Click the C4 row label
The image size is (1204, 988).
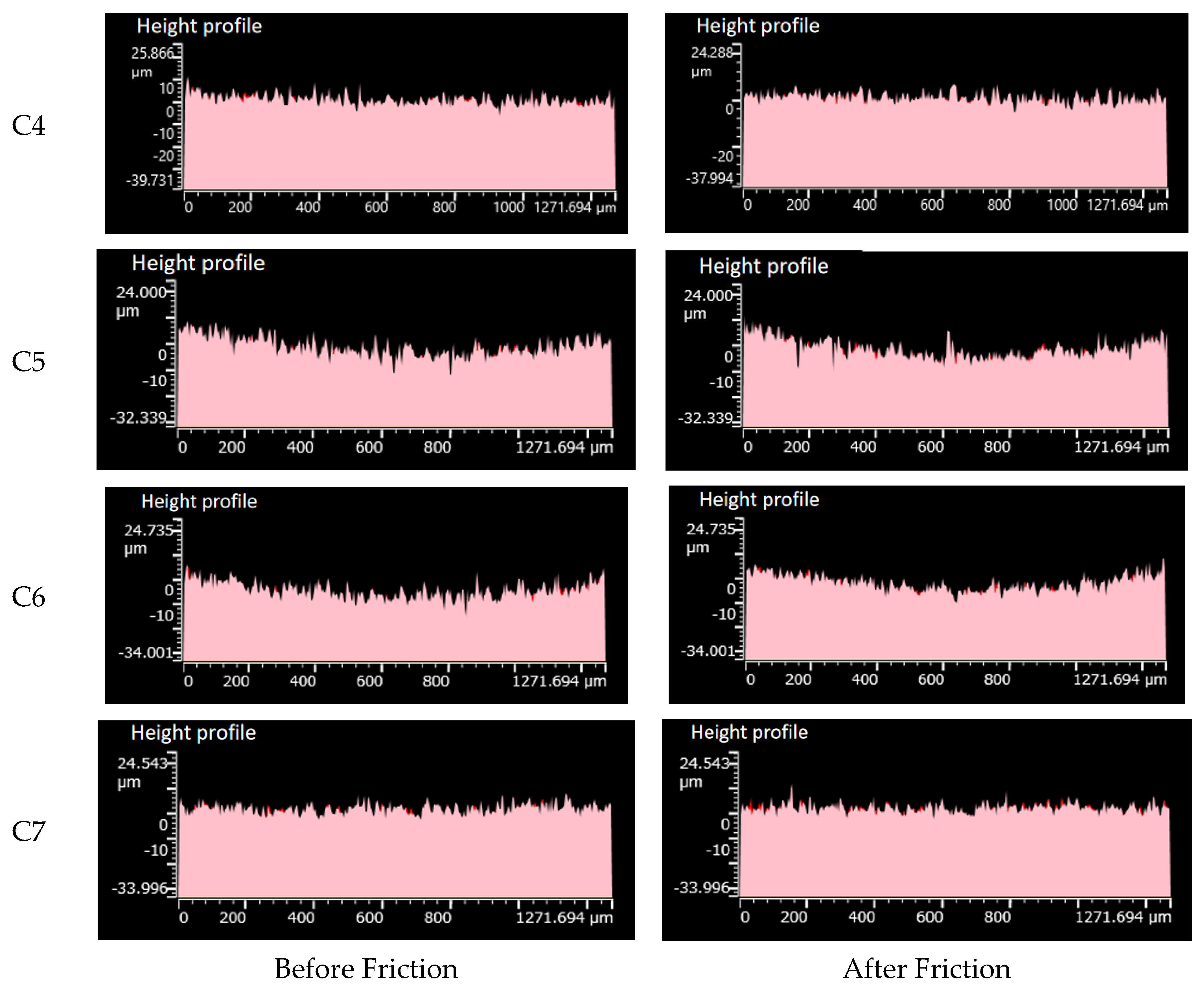[x=29, y=126]
